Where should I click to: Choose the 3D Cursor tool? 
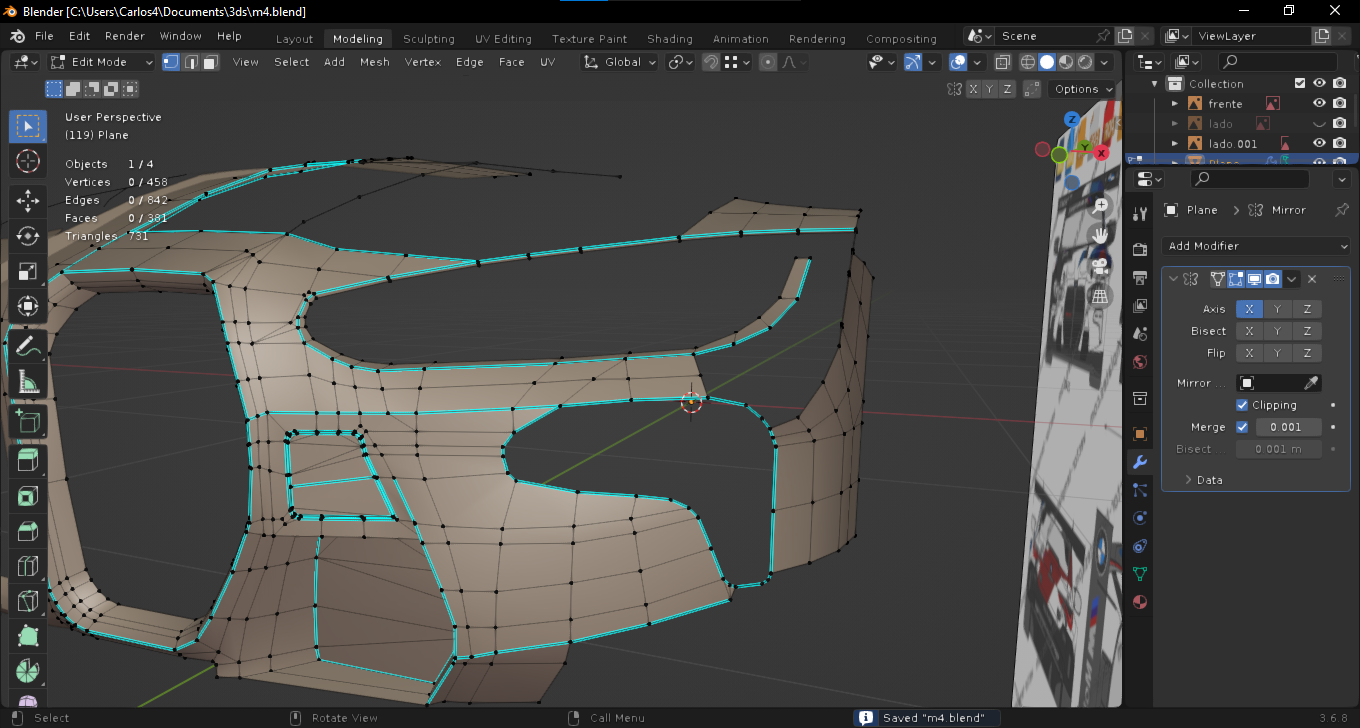point(28,161)
